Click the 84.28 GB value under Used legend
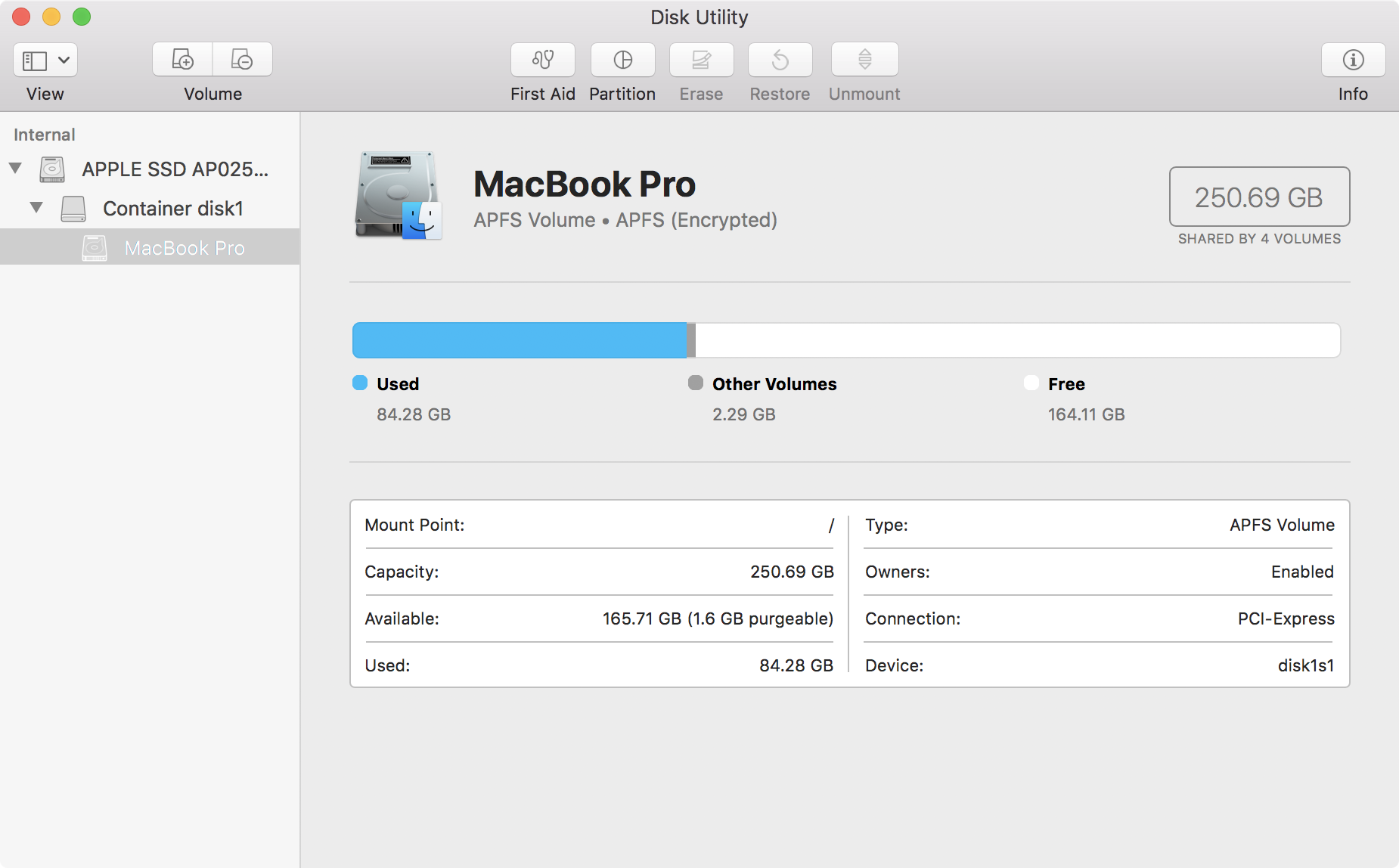 (x=414, y=414)
